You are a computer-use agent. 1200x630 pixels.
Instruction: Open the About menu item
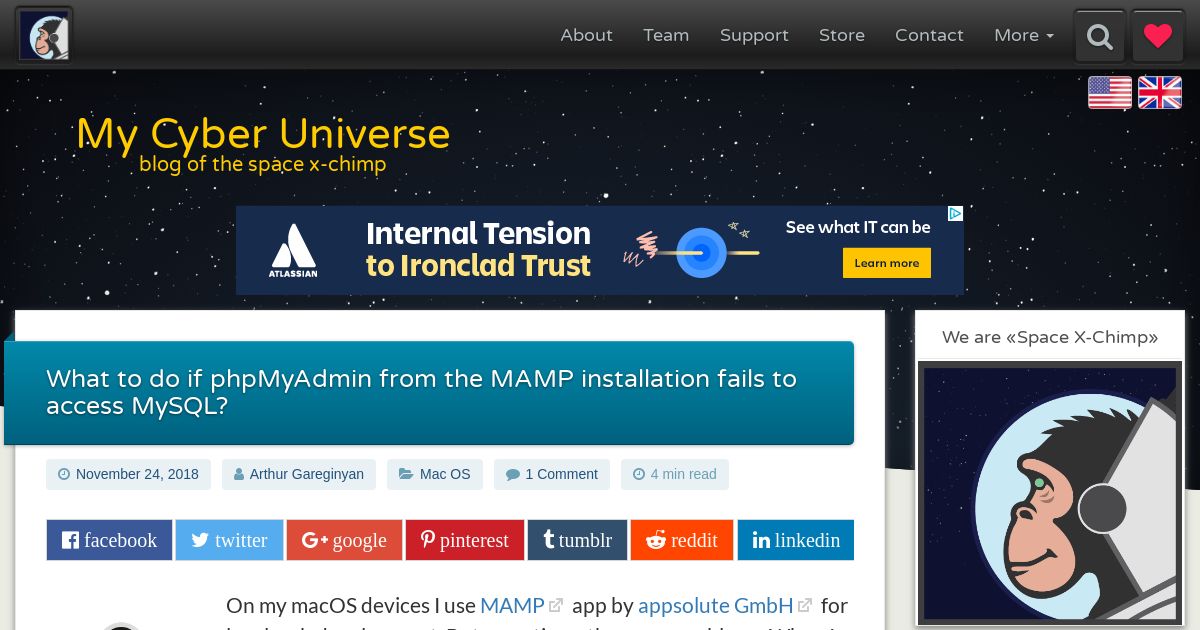(586, 35)
